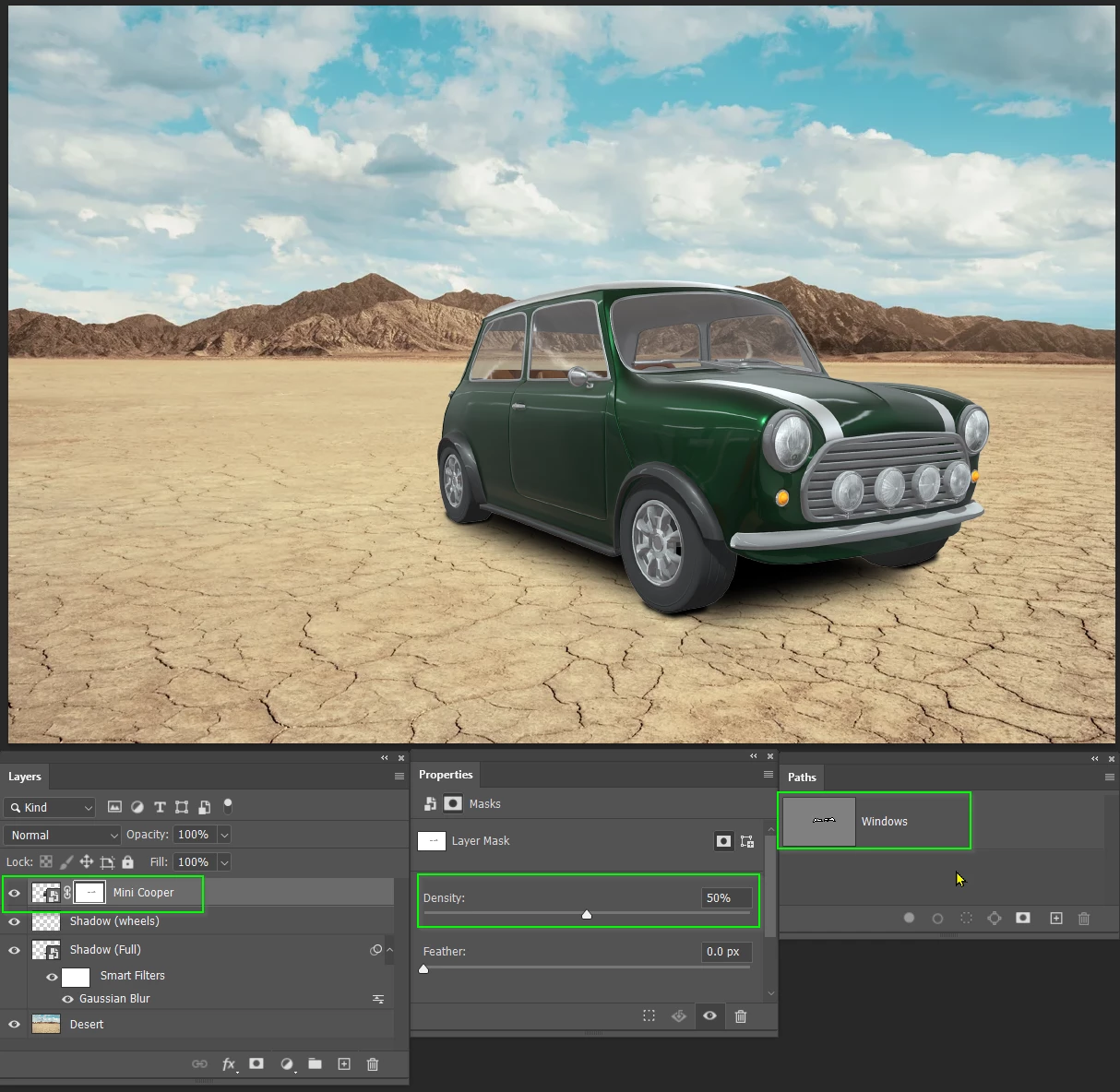Toggle layer filtering on/off switch
This screenshot has width=1120, height=1092.
click(x=228, y=806)
